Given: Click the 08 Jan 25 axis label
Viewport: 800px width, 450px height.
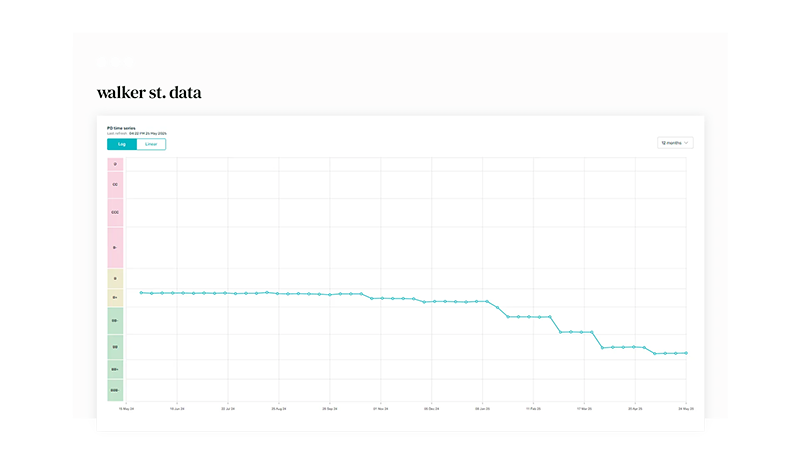Looking at the screenshot, I should click(483, 408).
